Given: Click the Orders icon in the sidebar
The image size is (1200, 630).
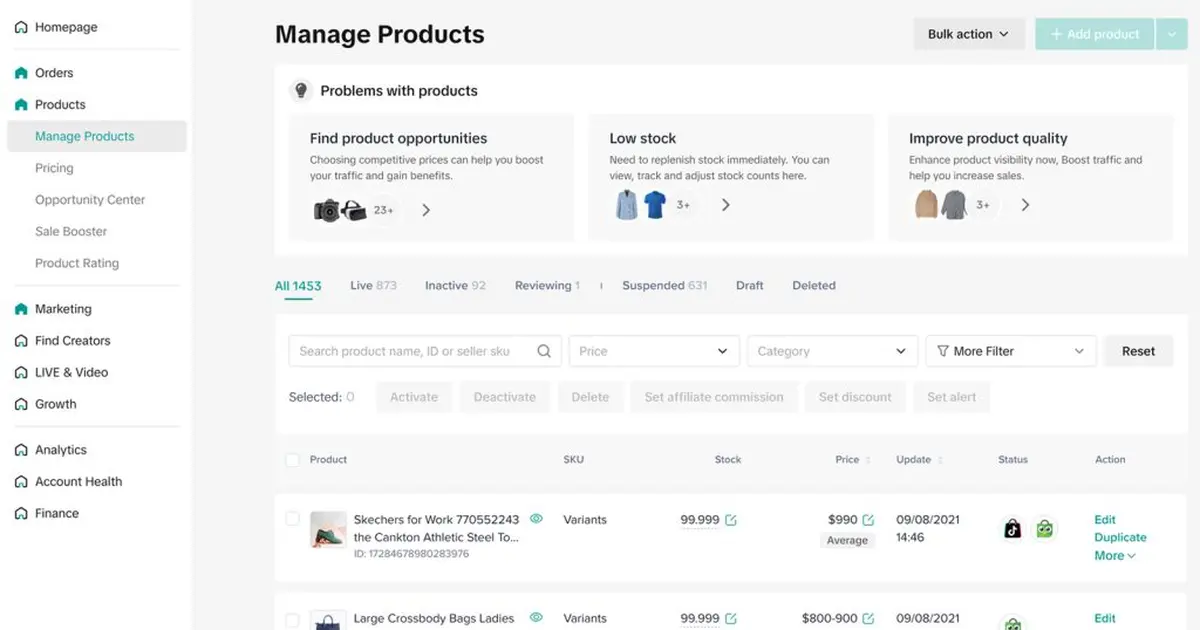Looking at the screenshot, I should point(20,72).
